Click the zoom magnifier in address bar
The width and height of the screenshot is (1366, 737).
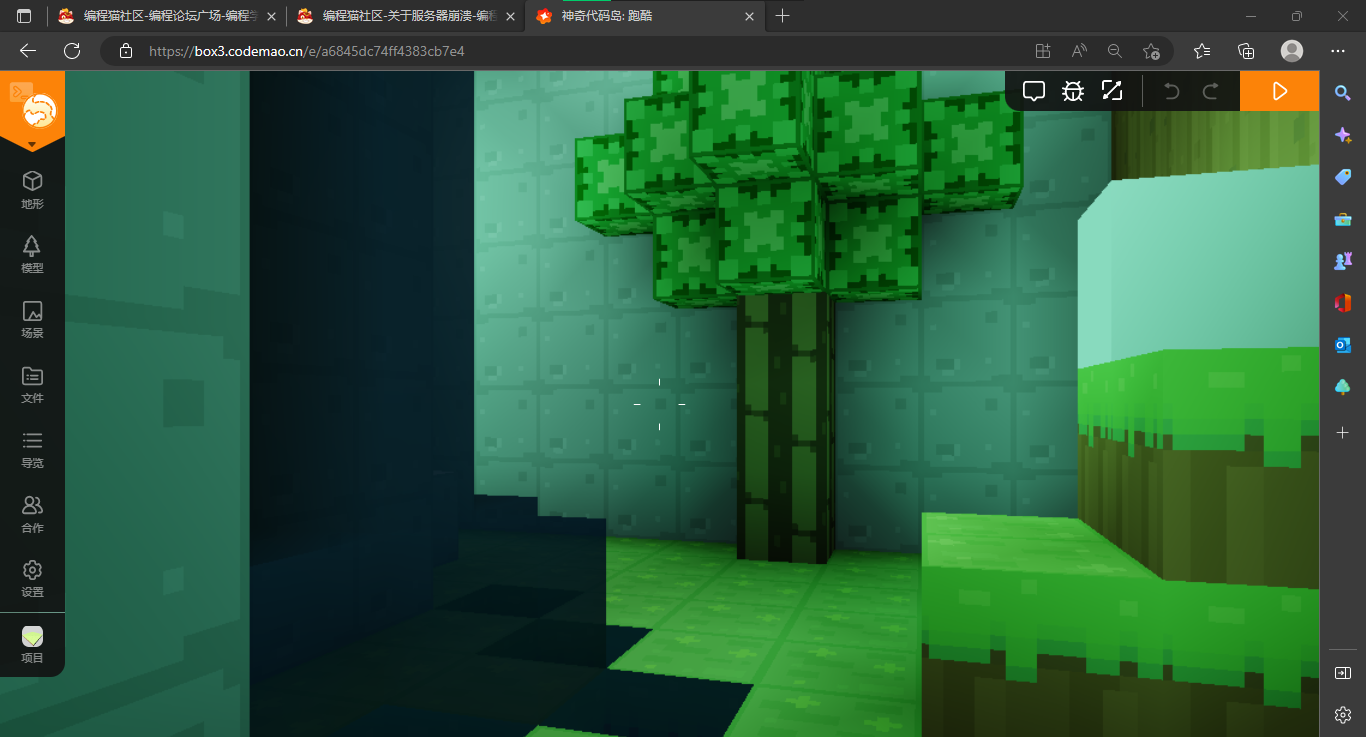1115,51
